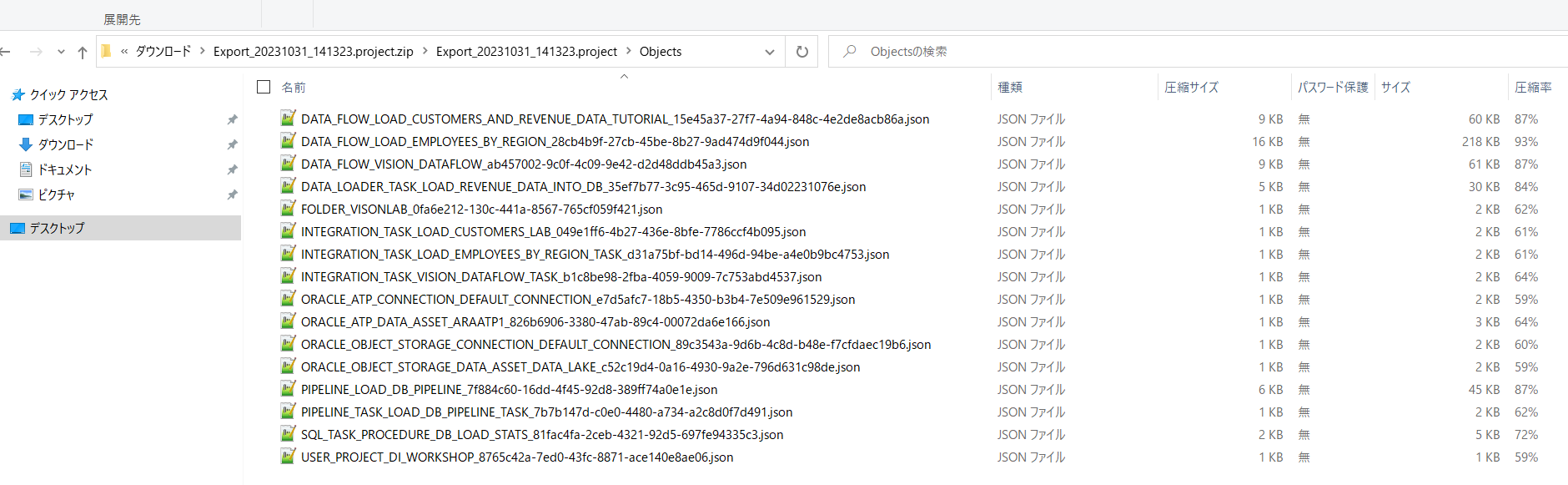Click 218 KB size of EMPLOYEES_BY_REGION file

point(1480,142)
